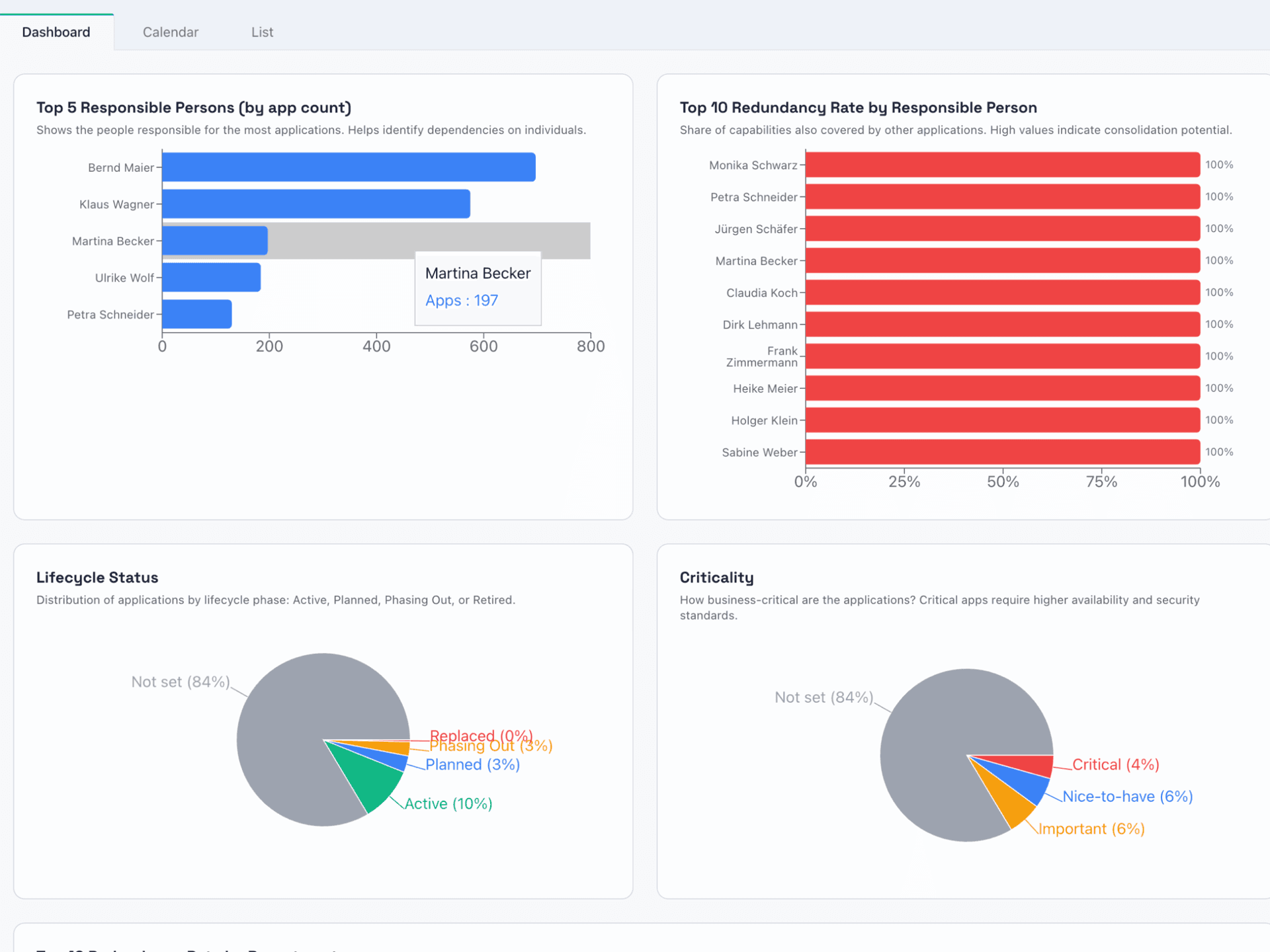The height and width of the screenshot is (952, 1270).
Task: Click 'Not set (84%)' label in Lifecycle Status
Action: tap(181, 682)
